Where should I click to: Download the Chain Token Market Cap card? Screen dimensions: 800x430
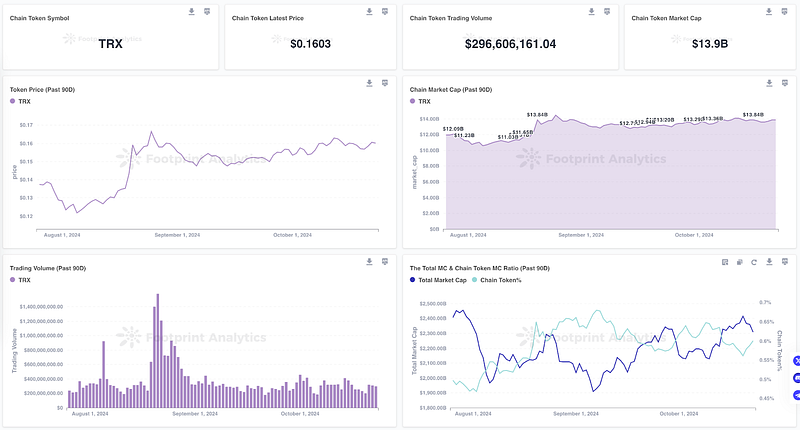point(769,11)
